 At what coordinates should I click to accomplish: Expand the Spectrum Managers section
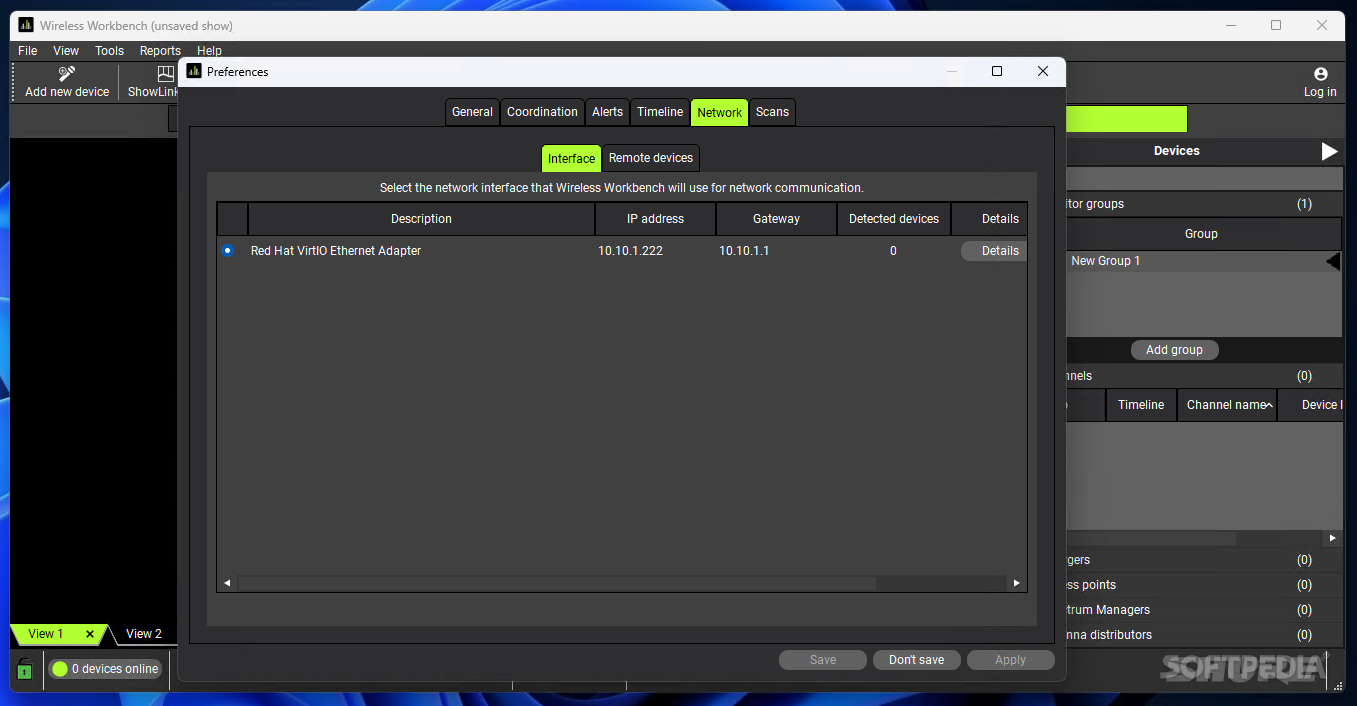pyautogui.click(x=1204, y=610)
